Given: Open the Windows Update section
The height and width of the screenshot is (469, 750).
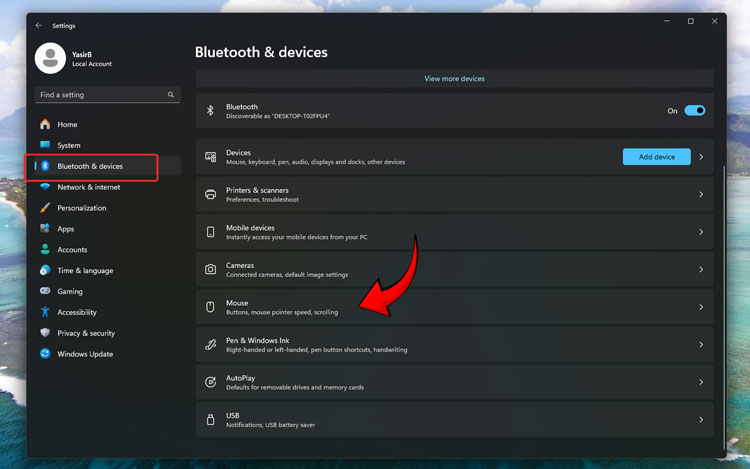Looking at the screenshot, I should 108,354.
